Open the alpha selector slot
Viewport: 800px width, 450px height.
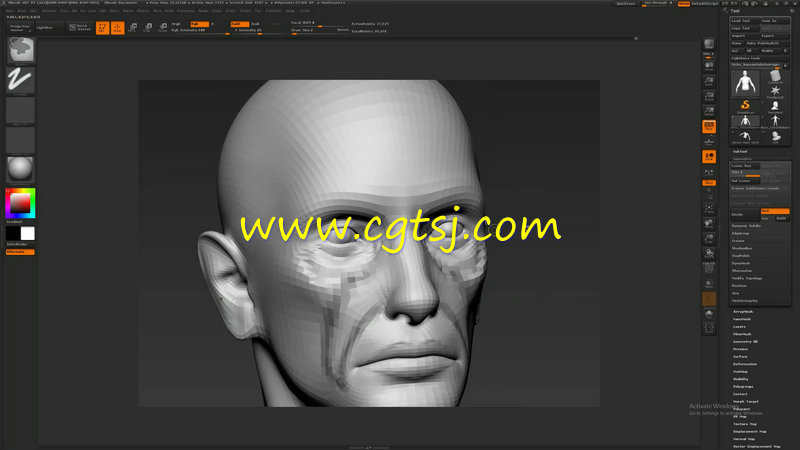tap(20, 111)
